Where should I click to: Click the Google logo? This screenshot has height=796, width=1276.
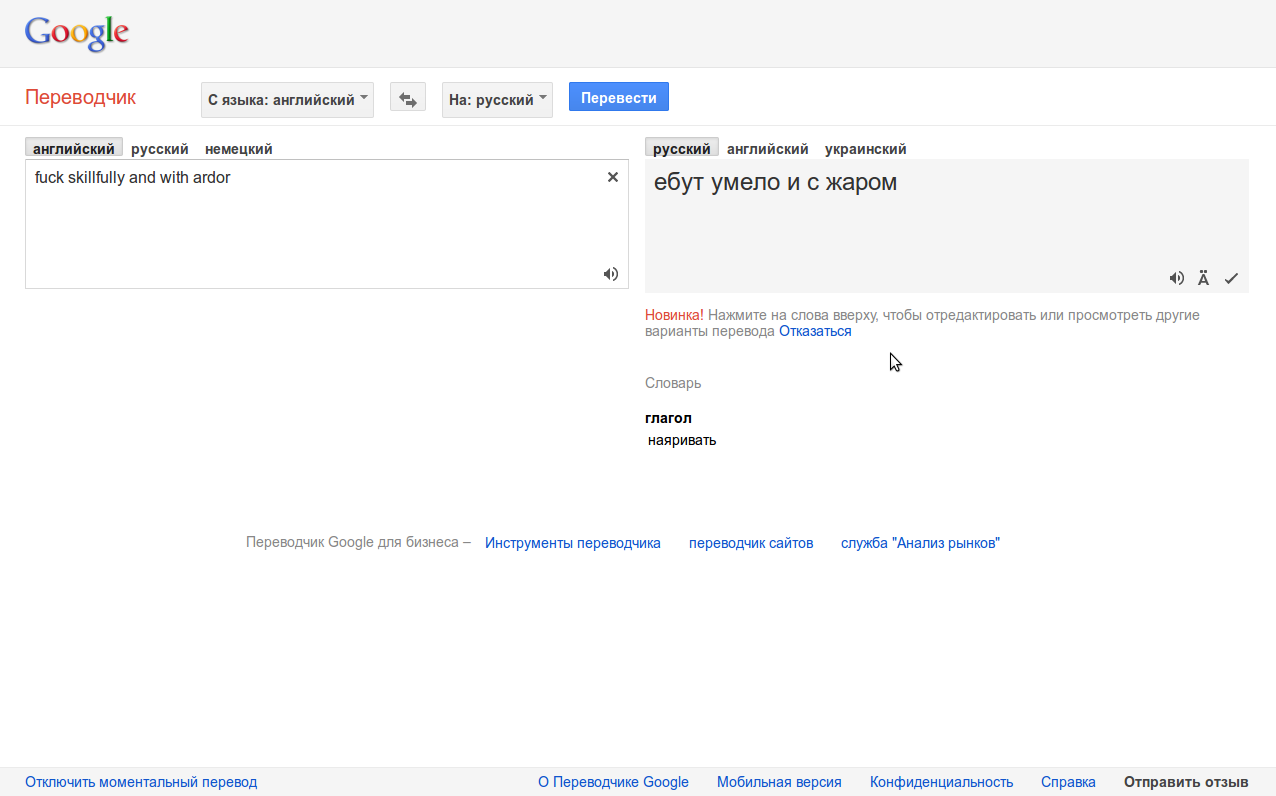pyautogui.click(x=77, y=34)
